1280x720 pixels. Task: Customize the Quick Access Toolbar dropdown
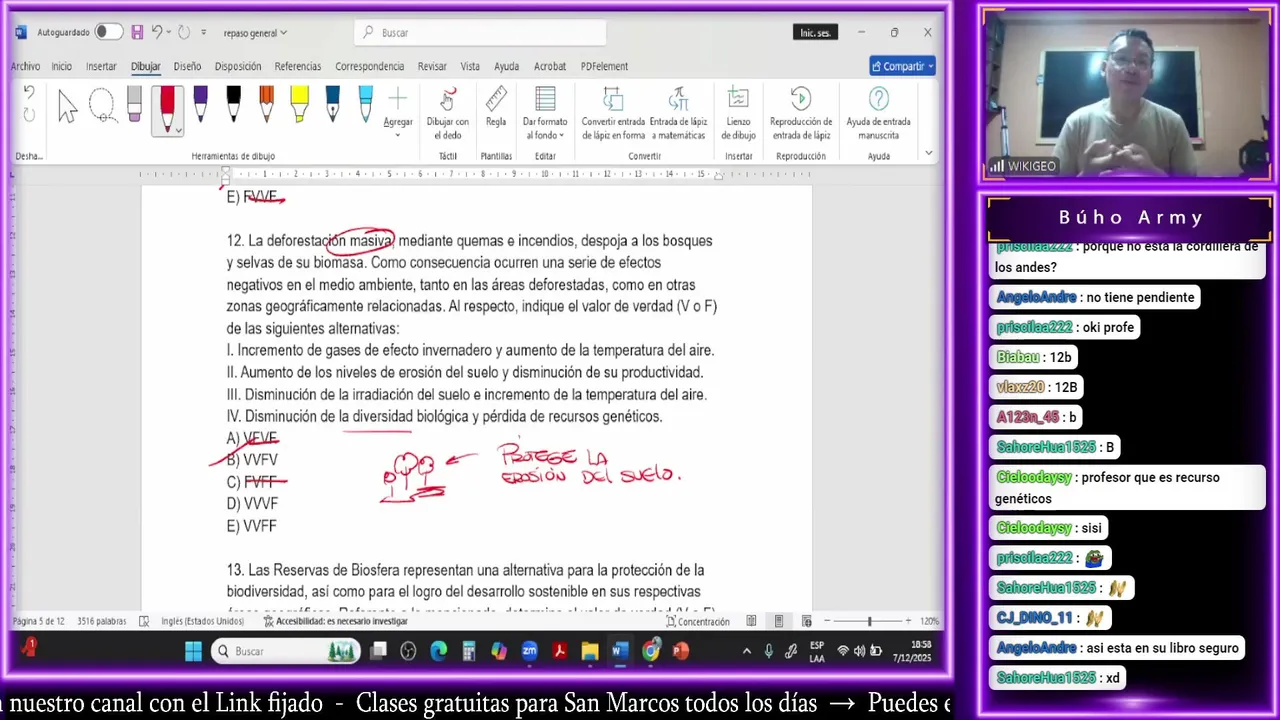[x=204, y=32]
